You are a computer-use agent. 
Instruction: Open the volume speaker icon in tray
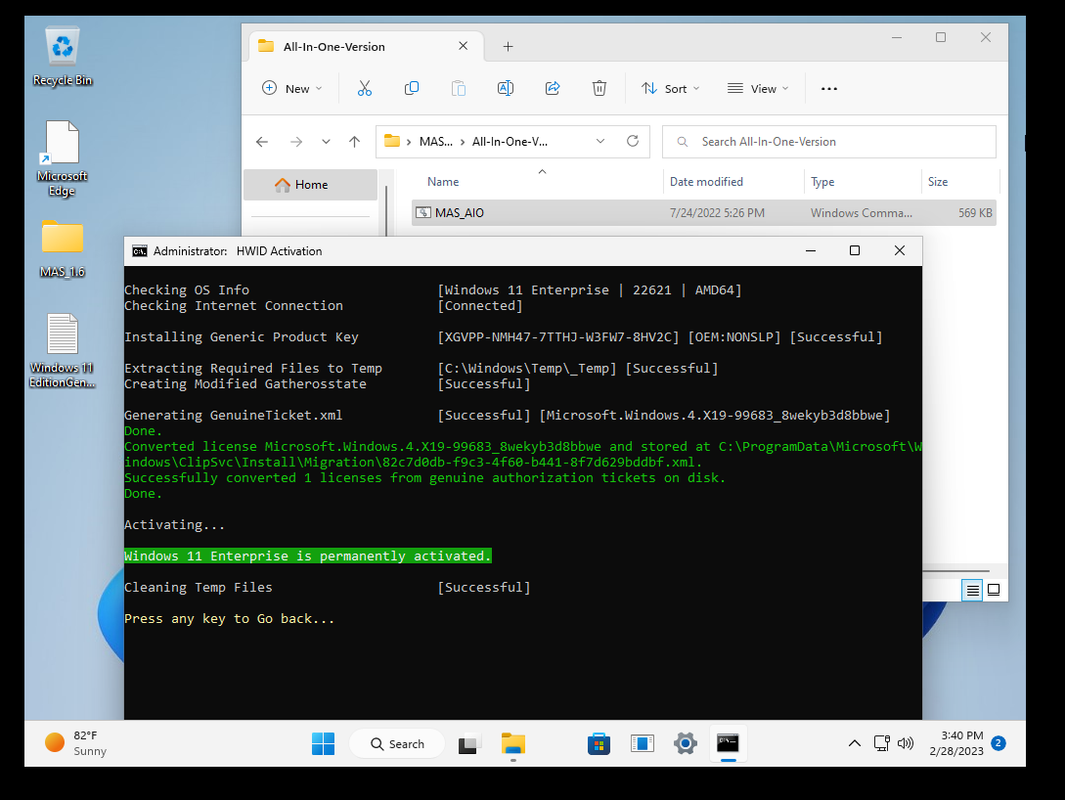click(905, 744)
